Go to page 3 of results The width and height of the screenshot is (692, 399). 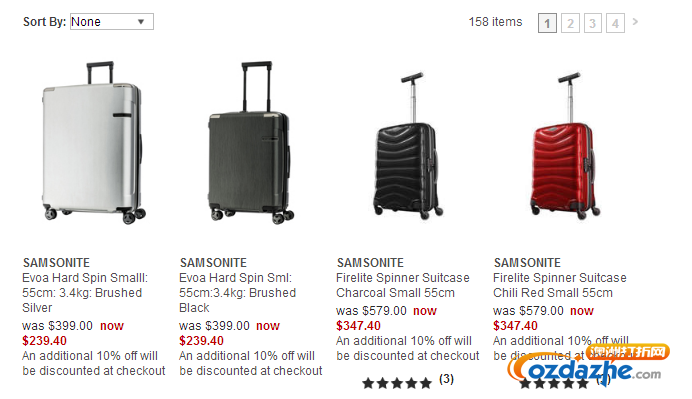point(593,23)
